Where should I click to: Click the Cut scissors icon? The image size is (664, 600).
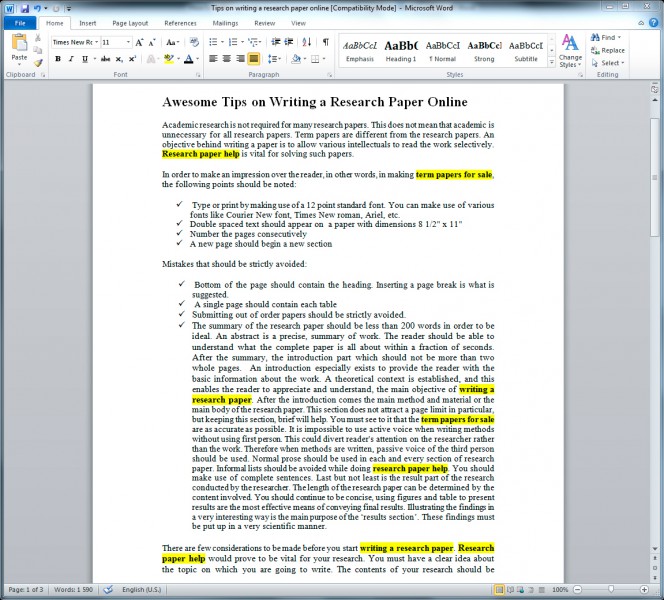(38, 38)
